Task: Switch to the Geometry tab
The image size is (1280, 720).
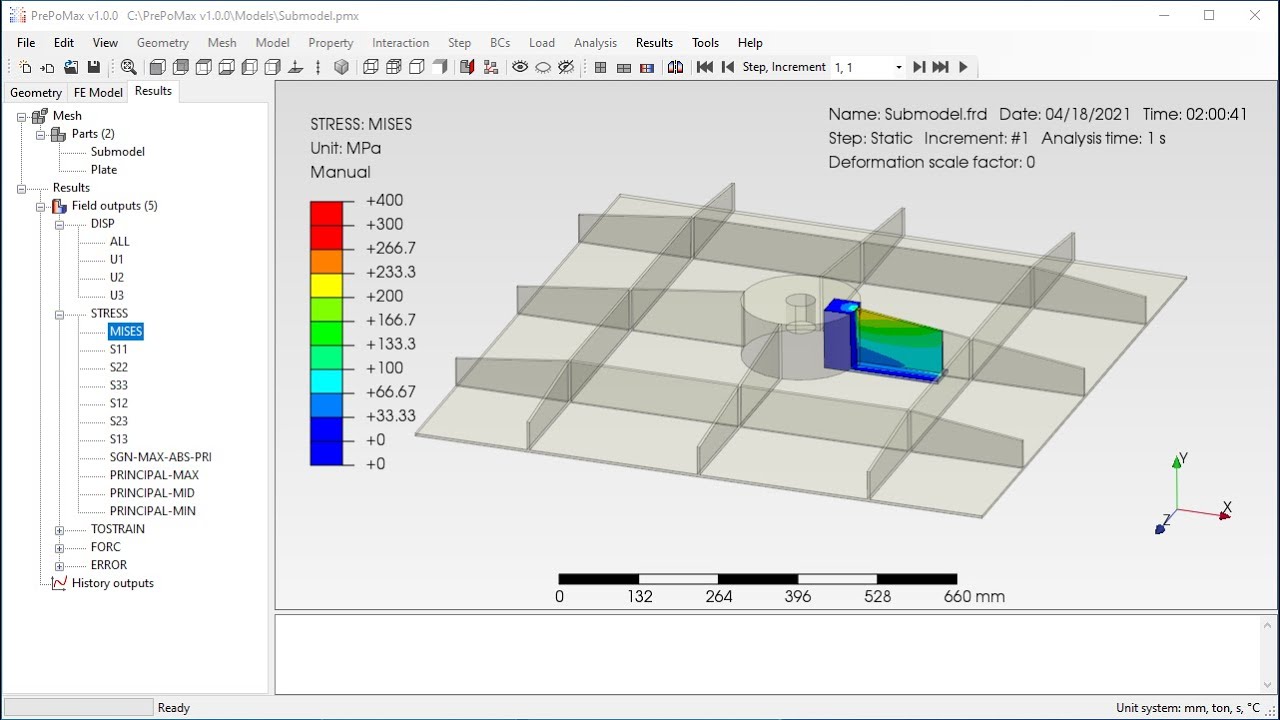Action: (36, 92)
